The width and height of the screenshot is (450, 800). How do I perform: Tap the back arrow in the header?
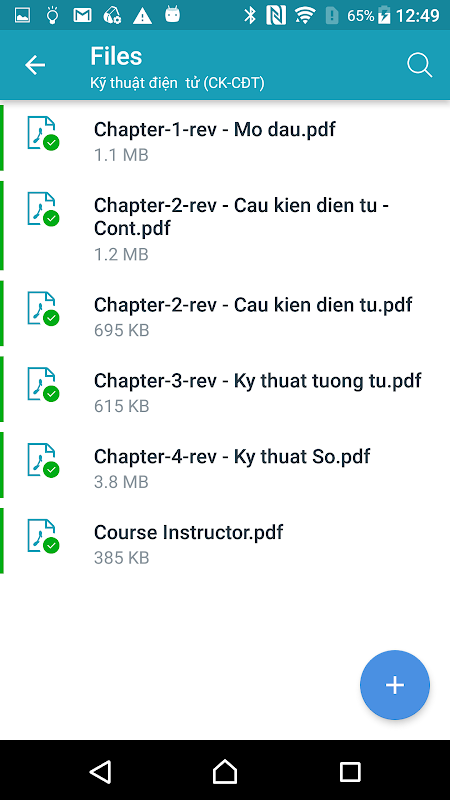(35, 65)
